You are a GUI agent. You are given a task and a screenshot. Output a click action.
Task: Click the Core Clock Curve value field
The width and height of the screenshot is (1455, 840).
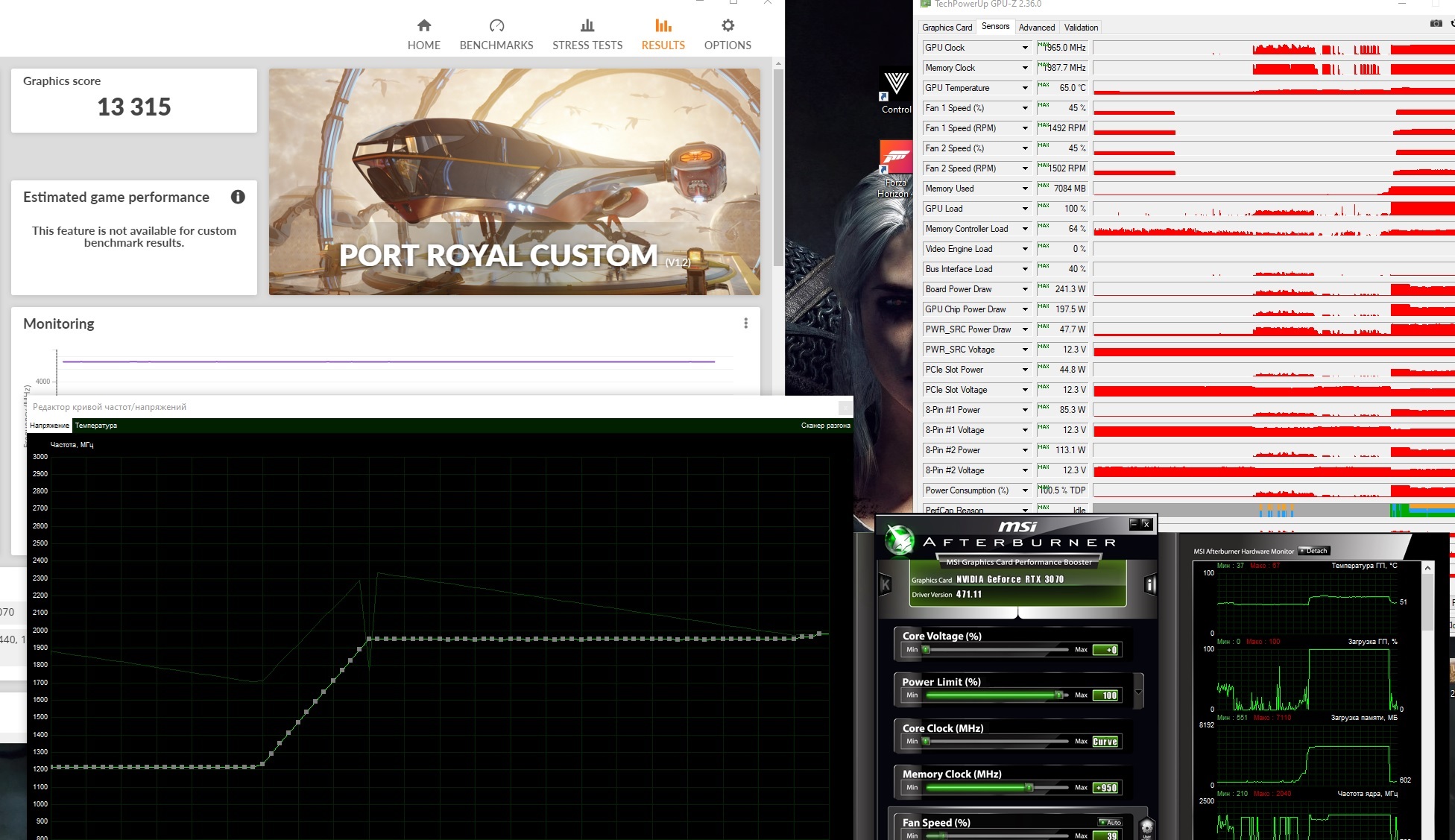pyautogui.click(x=1105, y=742)
